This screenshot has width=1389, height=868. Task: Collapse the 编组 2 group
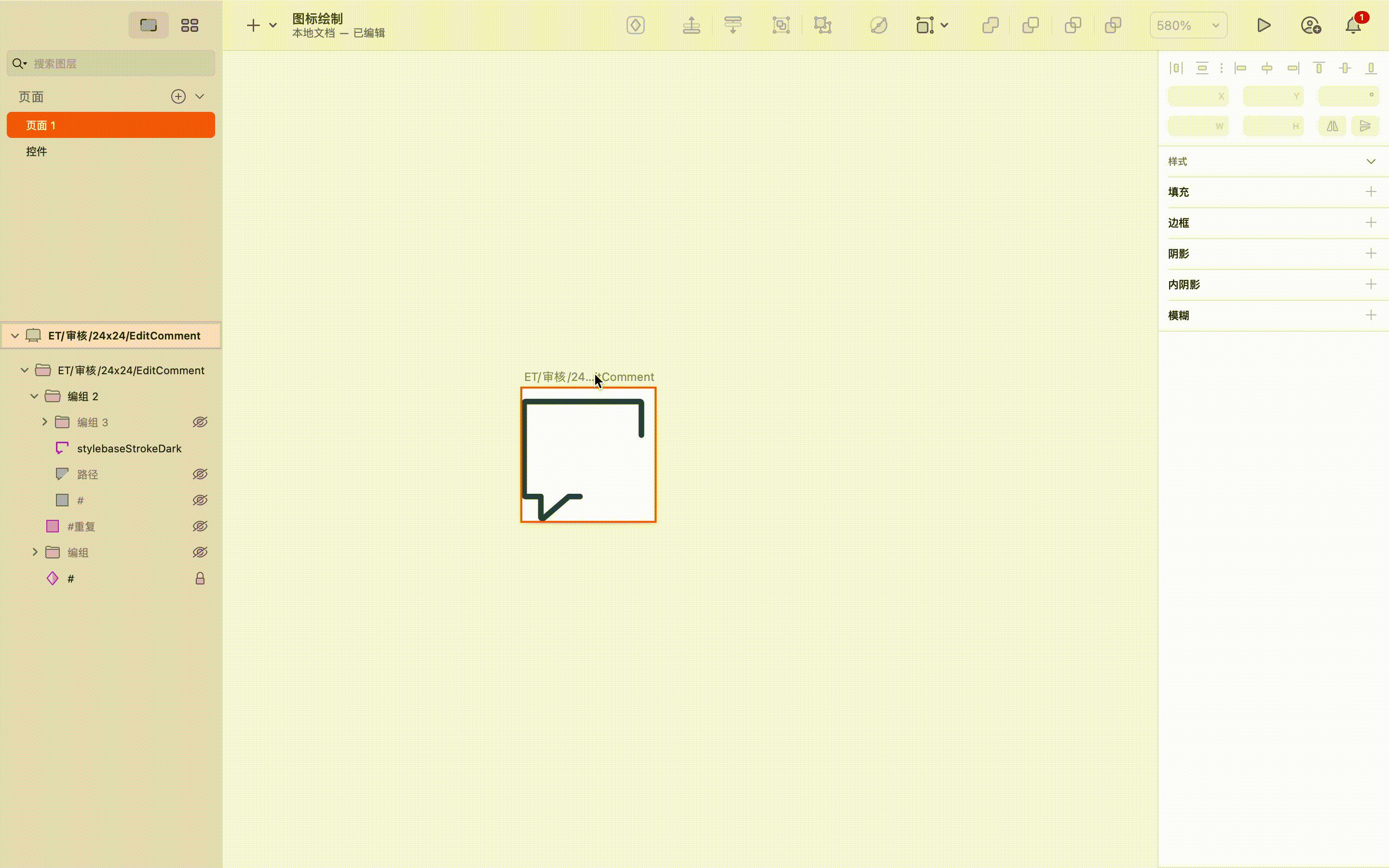pyautogui.click(x=34, y=396)
